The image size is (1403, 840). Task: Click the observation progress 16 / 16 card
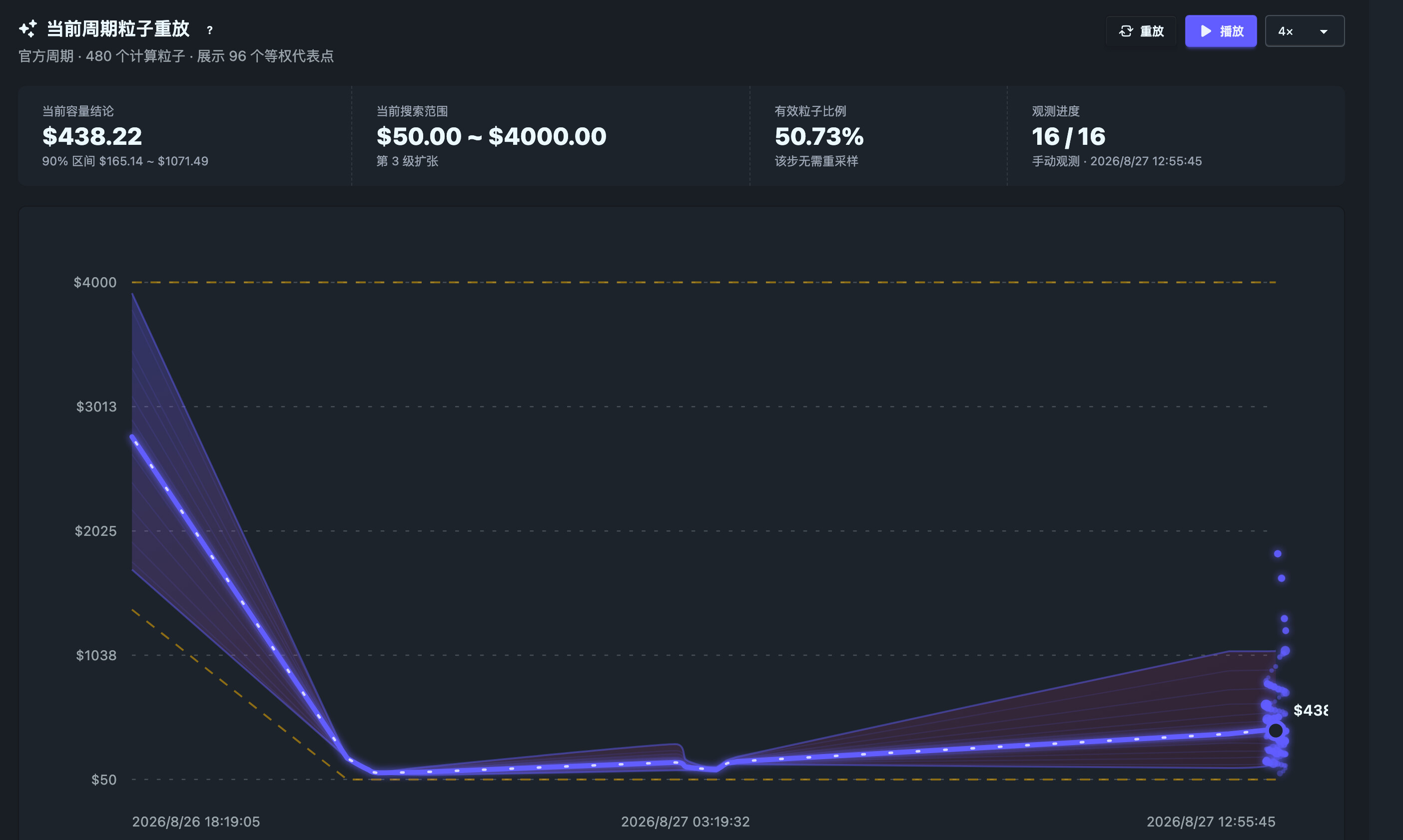[1175, 136]
